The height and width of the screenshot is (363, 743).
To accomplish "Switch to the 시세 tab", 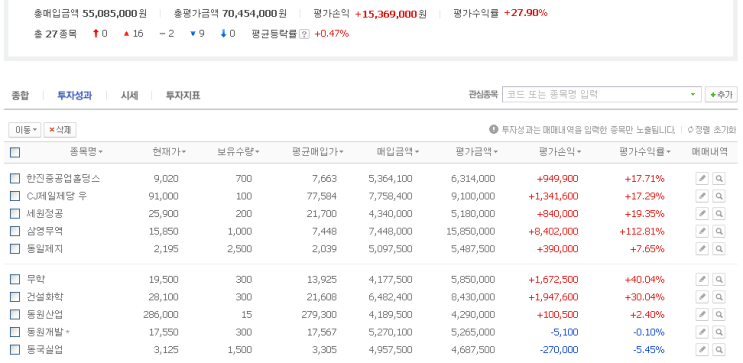I will pos(129,95).
